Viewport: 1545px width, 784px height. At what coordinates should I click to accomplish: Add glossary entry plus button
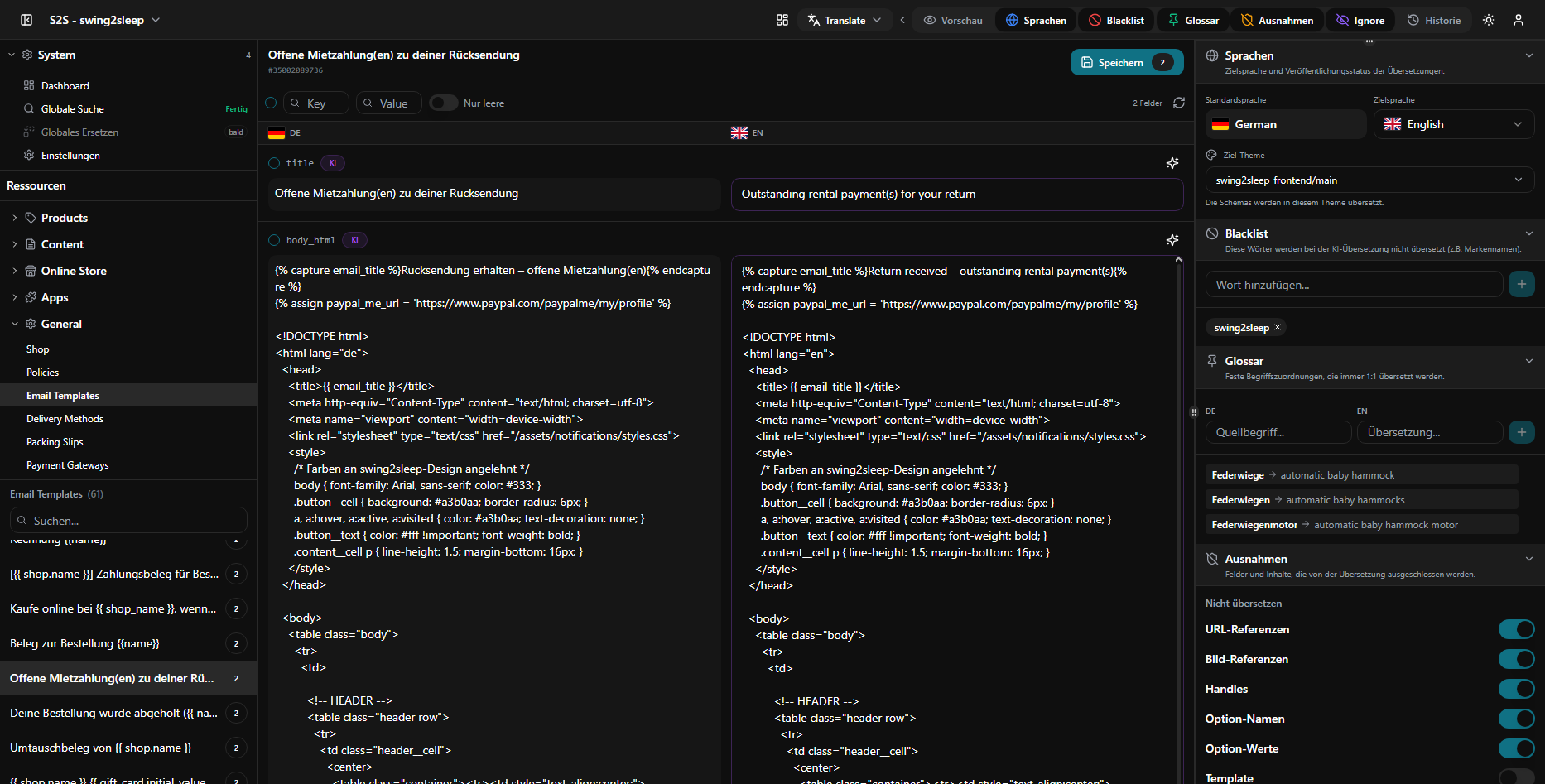coord(1521,432)
